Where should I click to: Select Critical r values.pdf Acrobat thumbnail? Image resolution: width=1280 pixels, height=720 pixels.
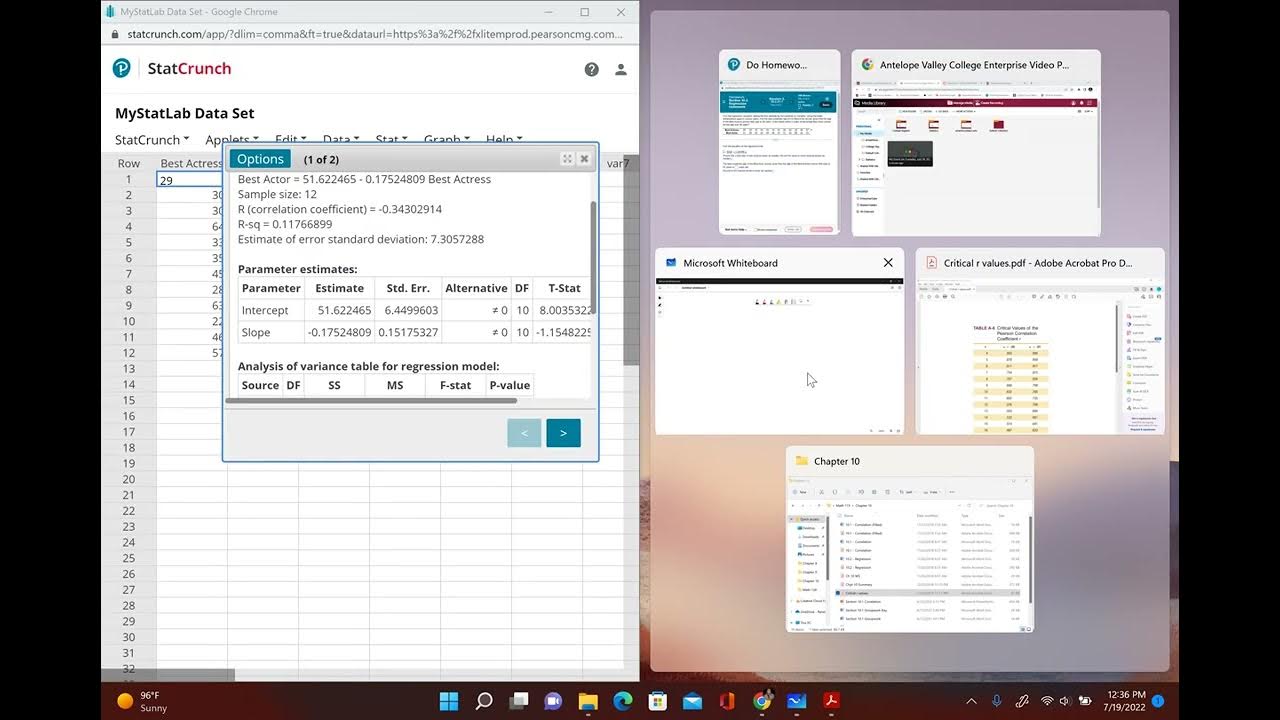tap(1040, 341)
